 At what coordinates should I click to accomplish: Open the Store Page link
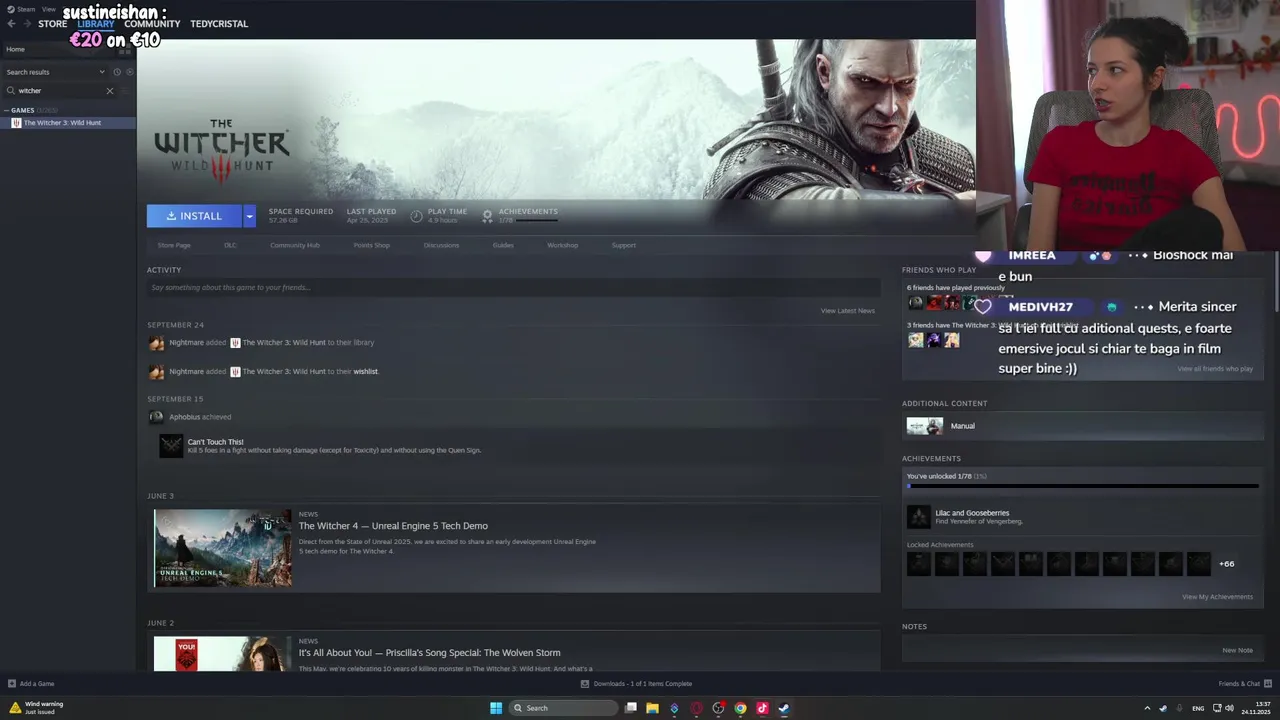click(174, 245)
